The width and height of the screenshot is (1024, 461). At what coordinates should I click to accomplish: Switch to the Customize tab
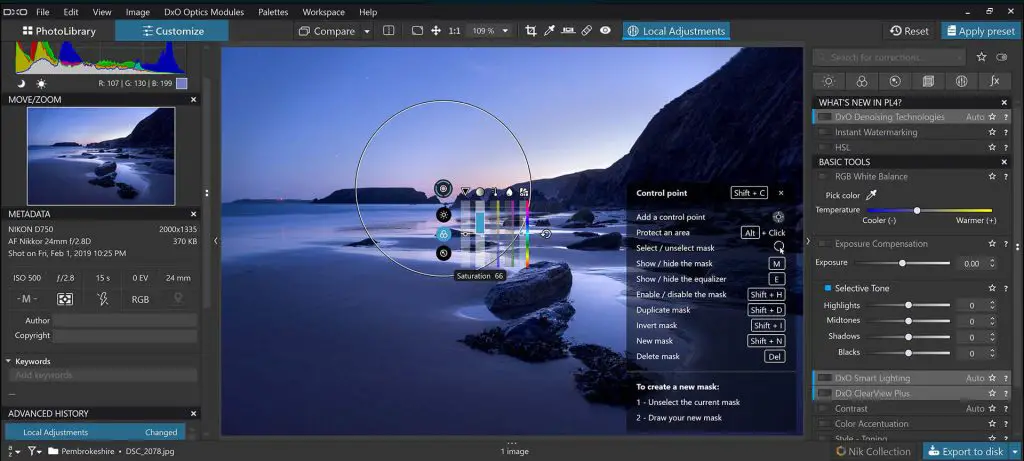coord(172,31)
